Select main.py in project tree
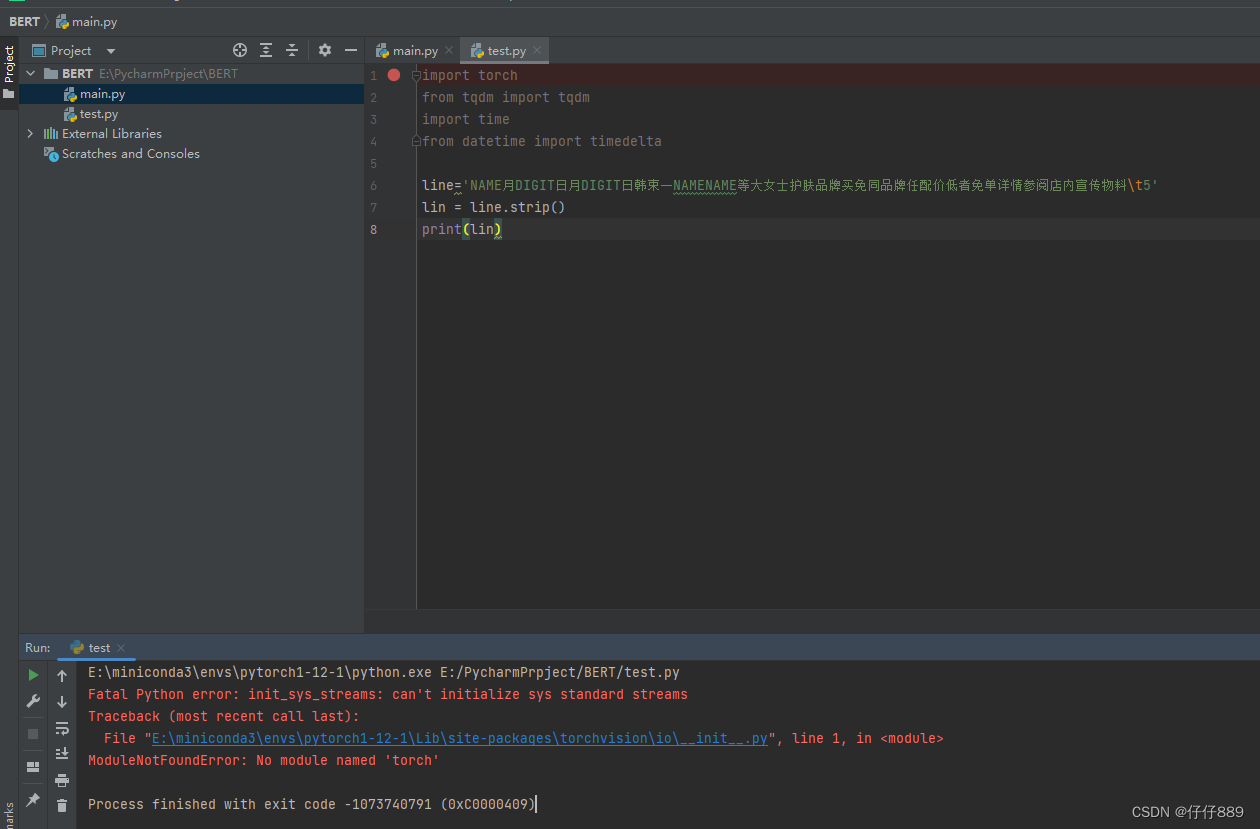This screenshot has width=1260, height=829. click(x=102, y=94)
